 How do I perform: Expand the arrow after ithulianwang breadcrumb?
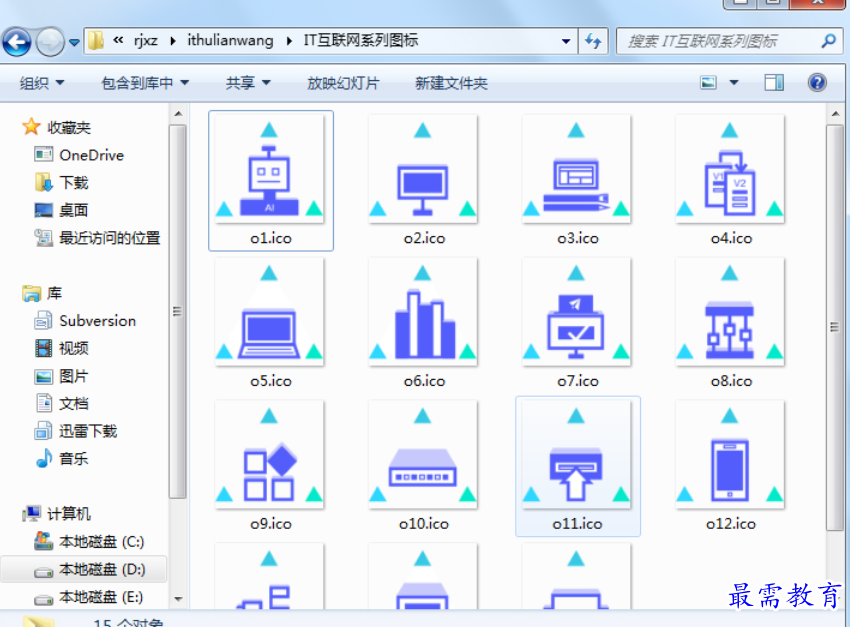pyautogui.click(x=288, y=41)
